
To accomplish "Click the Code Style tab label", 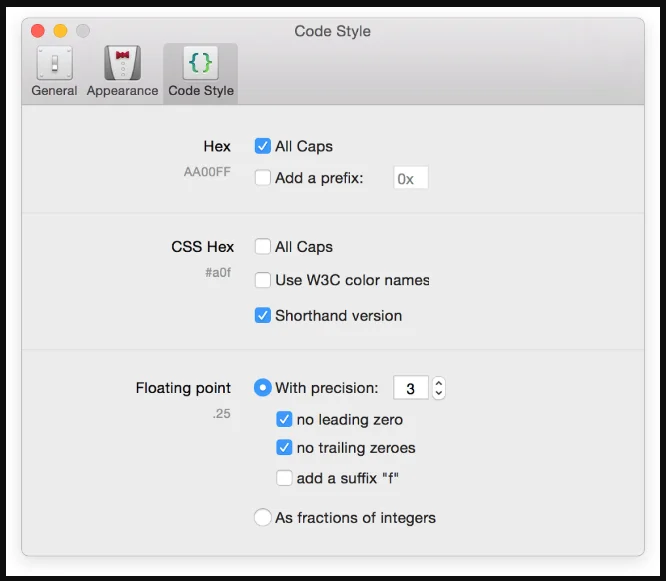I will click(201, 91).
